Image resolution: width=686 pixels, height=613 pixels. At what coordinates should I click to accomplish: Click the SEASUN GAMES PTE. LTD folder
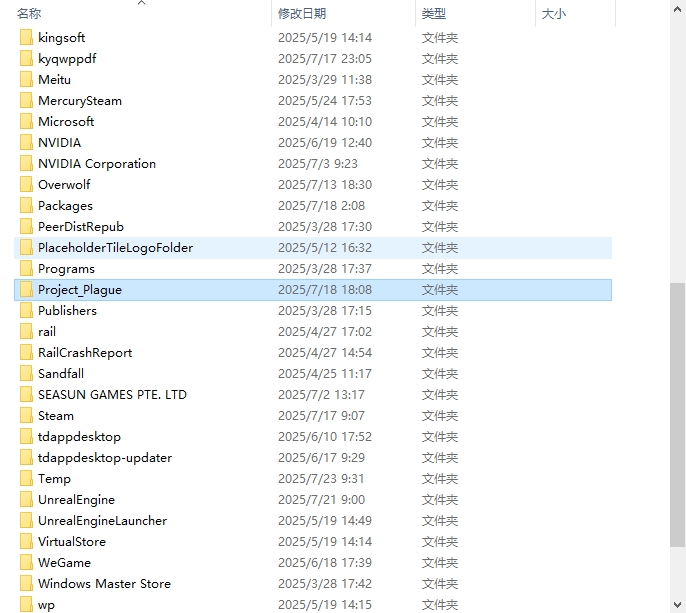pos(112,395)
